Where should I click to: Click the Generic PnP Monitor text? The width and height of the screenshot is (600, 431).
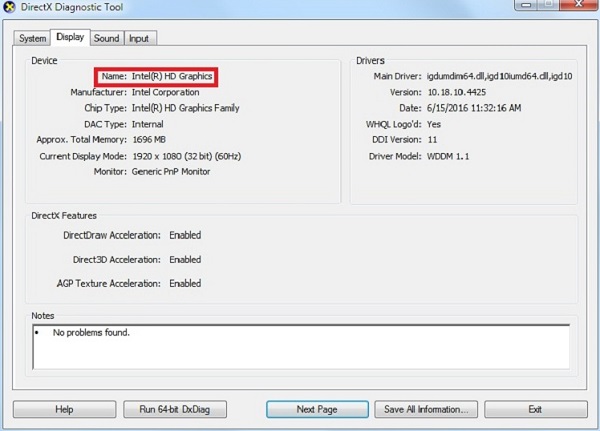click(174, 172)
